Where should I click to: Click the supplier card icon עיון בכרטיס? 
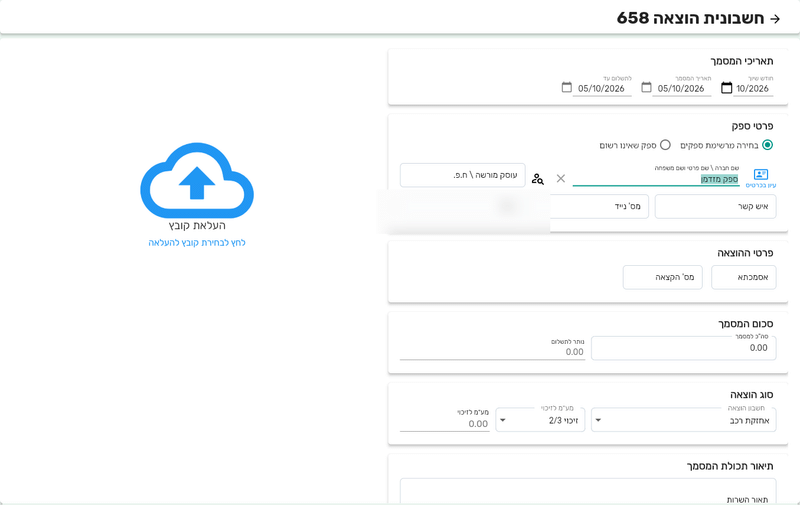(761, 174)
